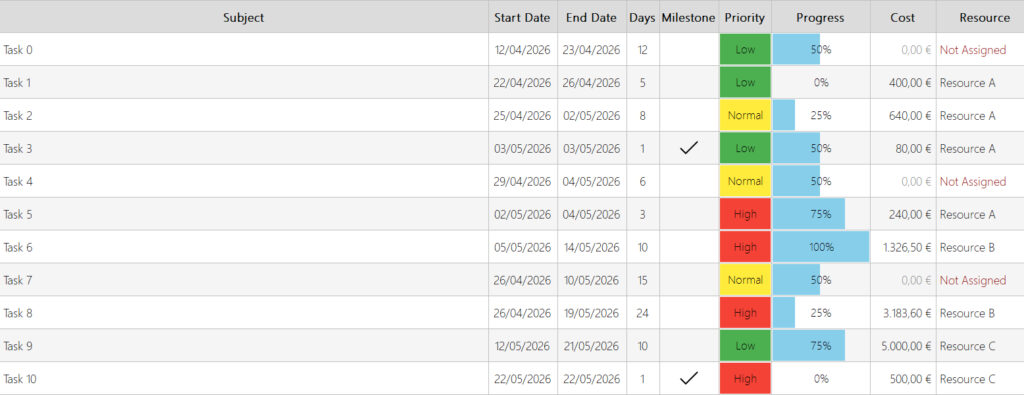
Task: Click the Normal priority cell of Task 2
Action: pyautogui.click(x=745, y=116)
